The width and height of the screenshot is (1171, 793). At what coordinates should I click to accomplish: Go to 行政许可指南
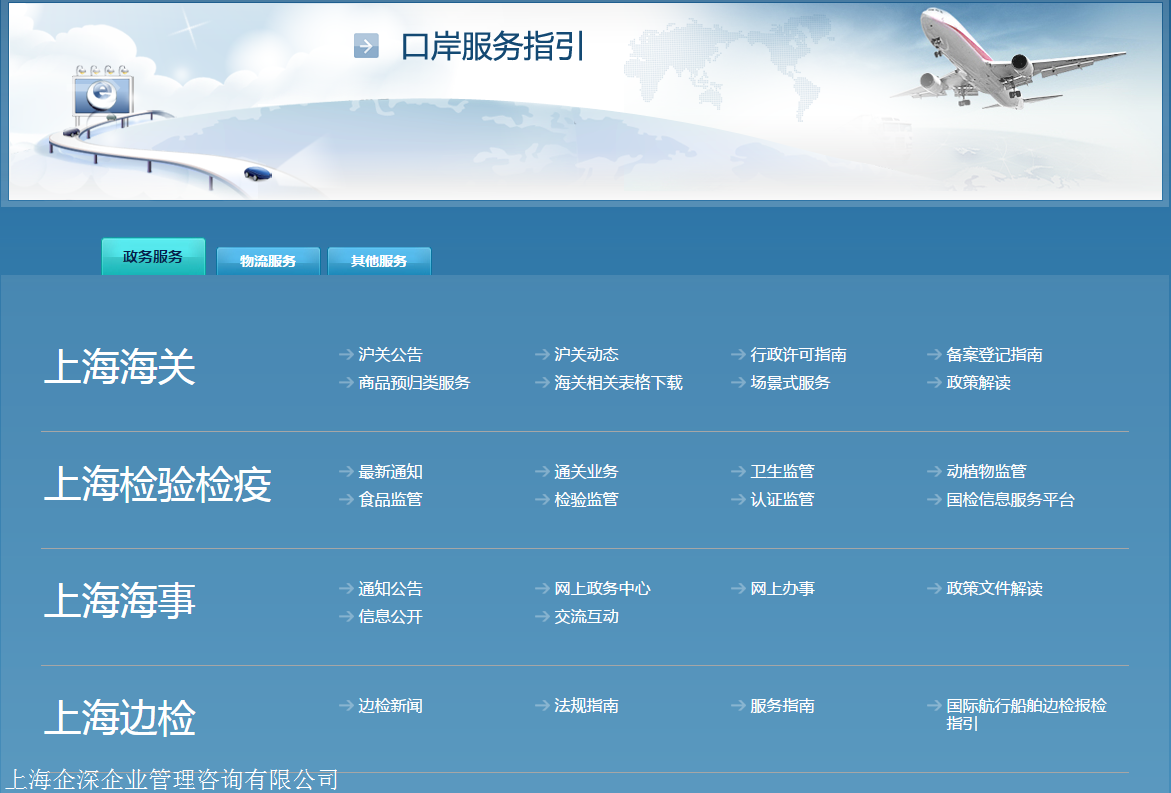pyautogui.click(x=798, y=355)
